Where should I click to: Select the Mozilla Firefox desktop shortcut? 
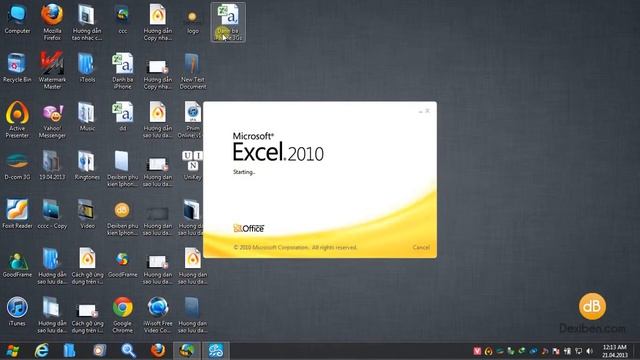pos(52,22)
